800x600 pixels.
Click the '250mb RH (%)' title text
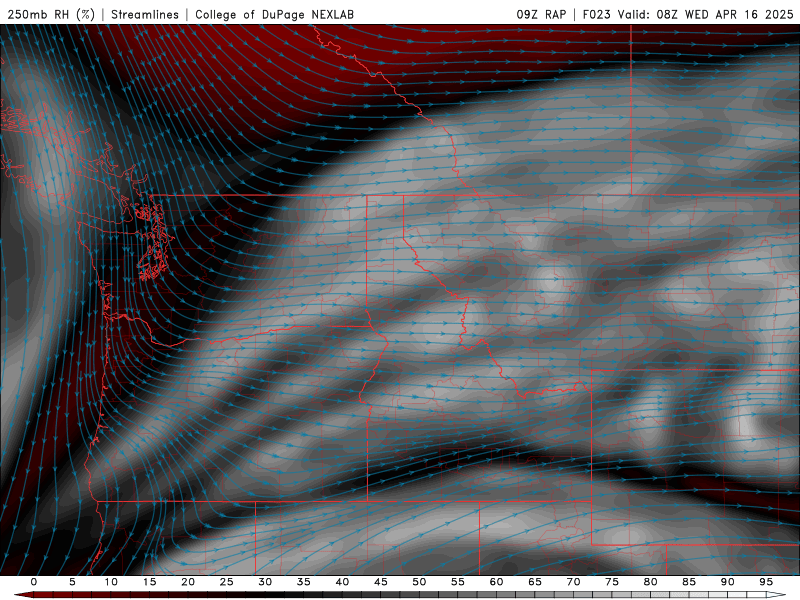pos(51,14)
